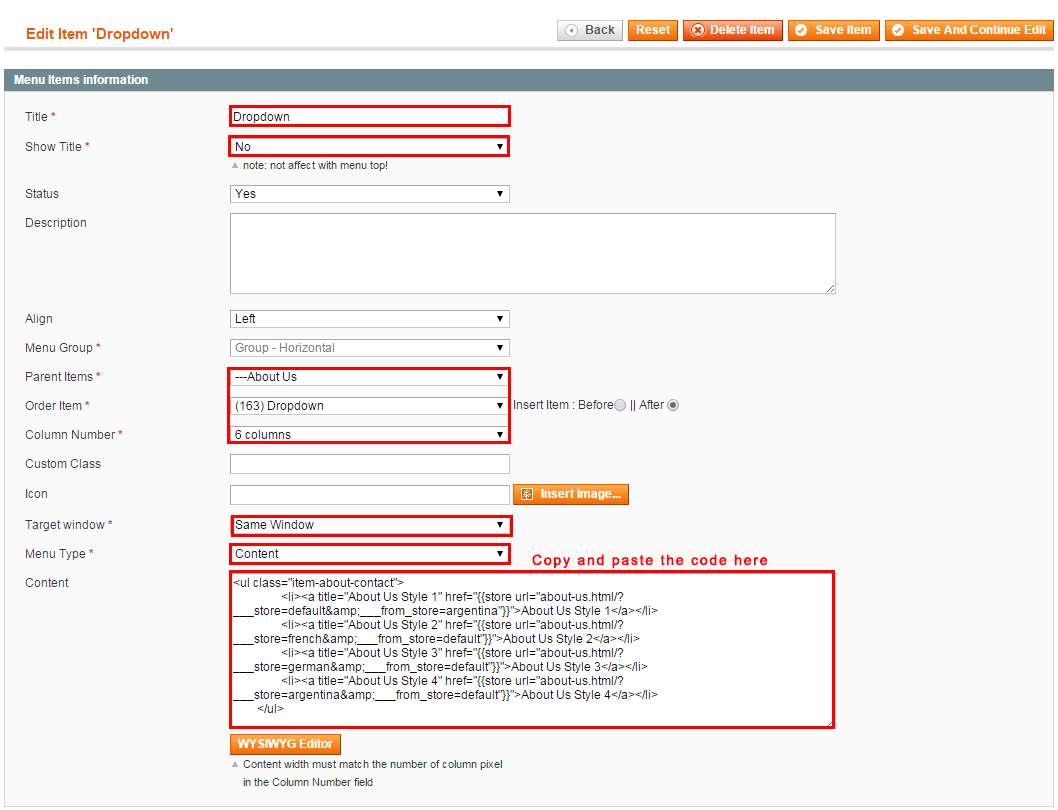1058x810 pixels.
Task: Open the WYSIWYG Editor
Action: pyautogui.click(x=285, y=744)
